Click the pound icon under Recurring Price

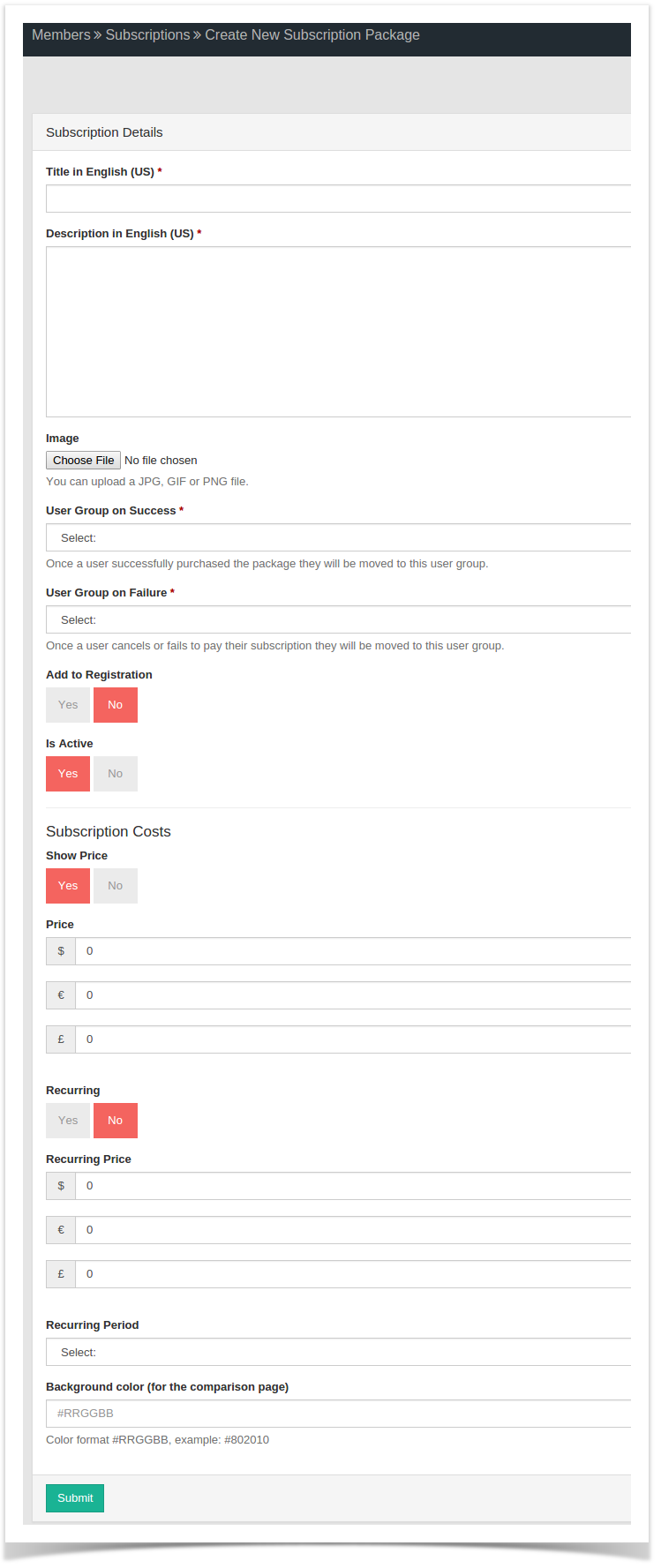(61, 1274)
